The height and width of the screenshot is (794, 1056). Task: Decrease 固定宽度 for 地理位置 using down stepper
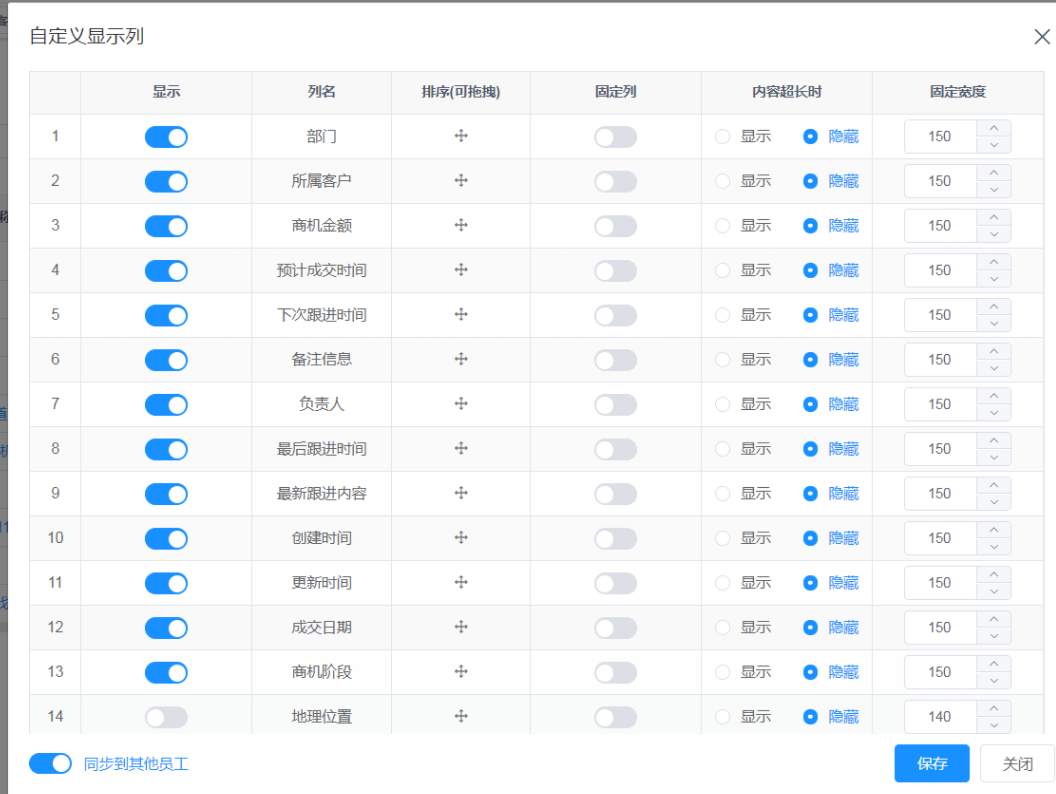(994, 723)
